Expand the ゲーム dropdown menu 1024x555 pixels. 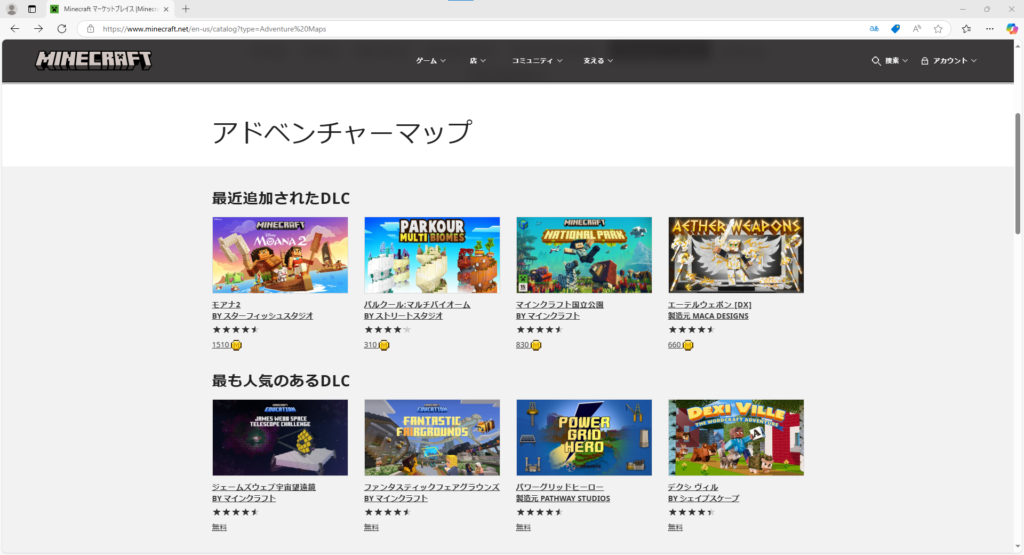pyautogui.click(x=430, y=61)
